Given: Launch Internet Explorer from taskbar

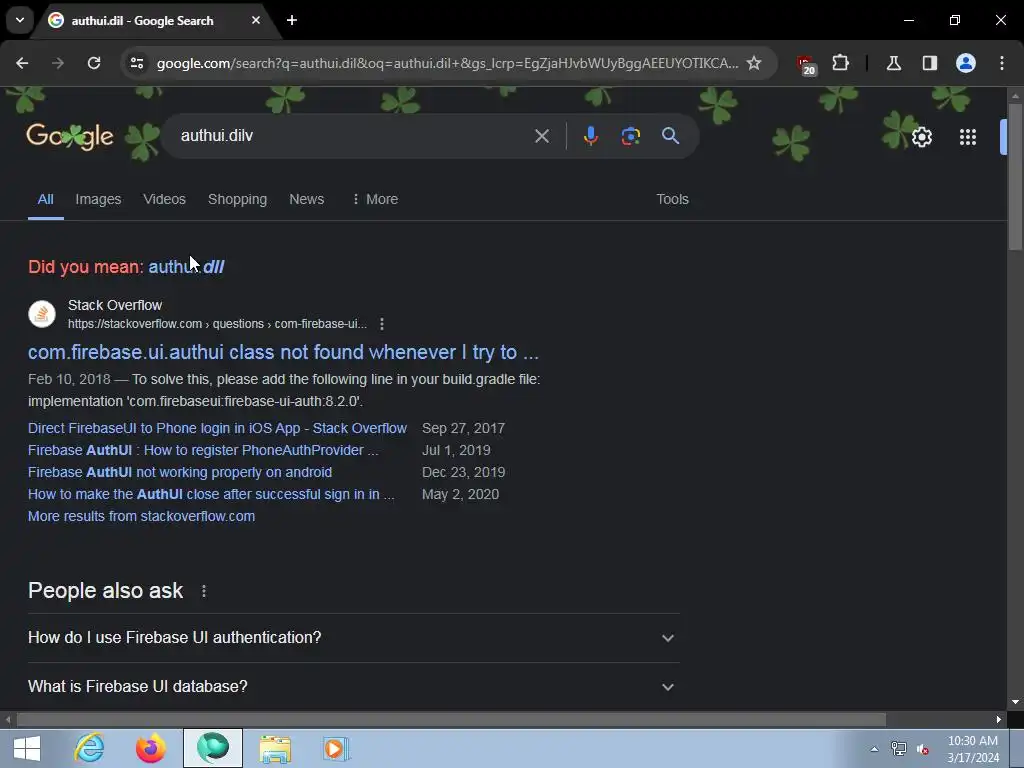Looking at the screenshot, I should click(89, 748).
